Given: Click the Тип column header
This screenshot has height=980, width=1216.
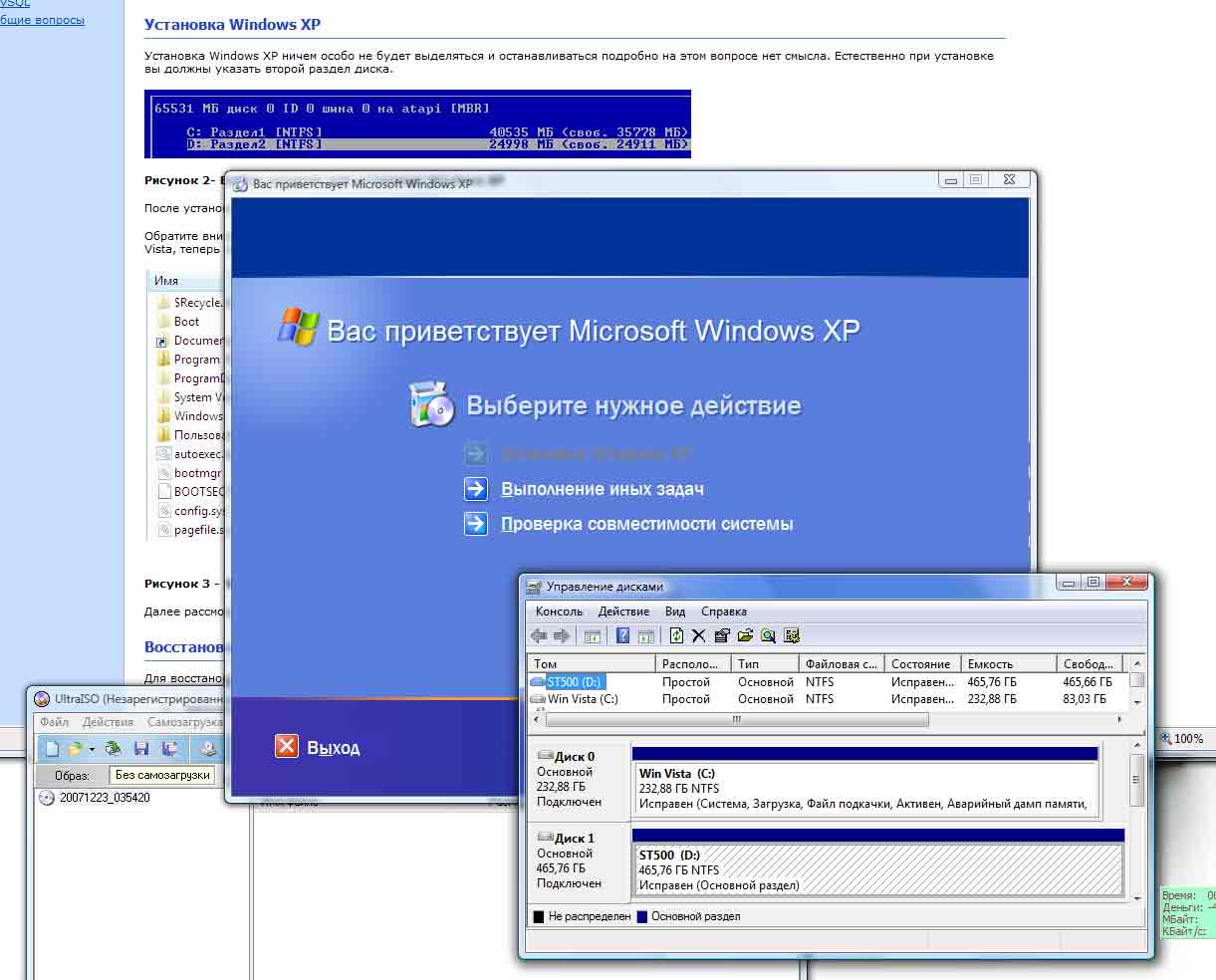Looking at the screenshot, I should [765, 663].
